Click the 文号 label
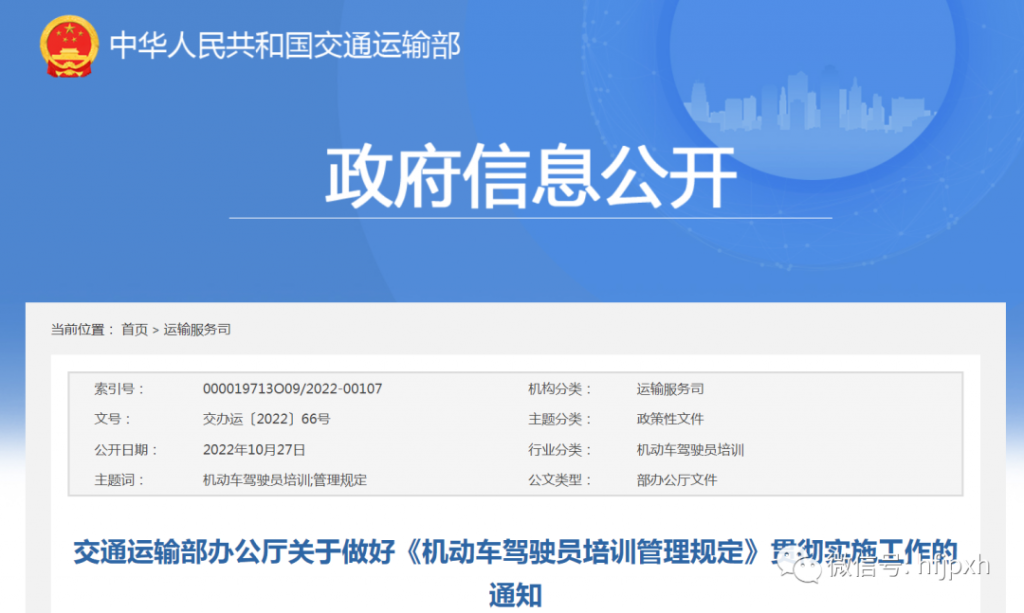This screenshot has width=1024, height=613. tap(112, 419)
